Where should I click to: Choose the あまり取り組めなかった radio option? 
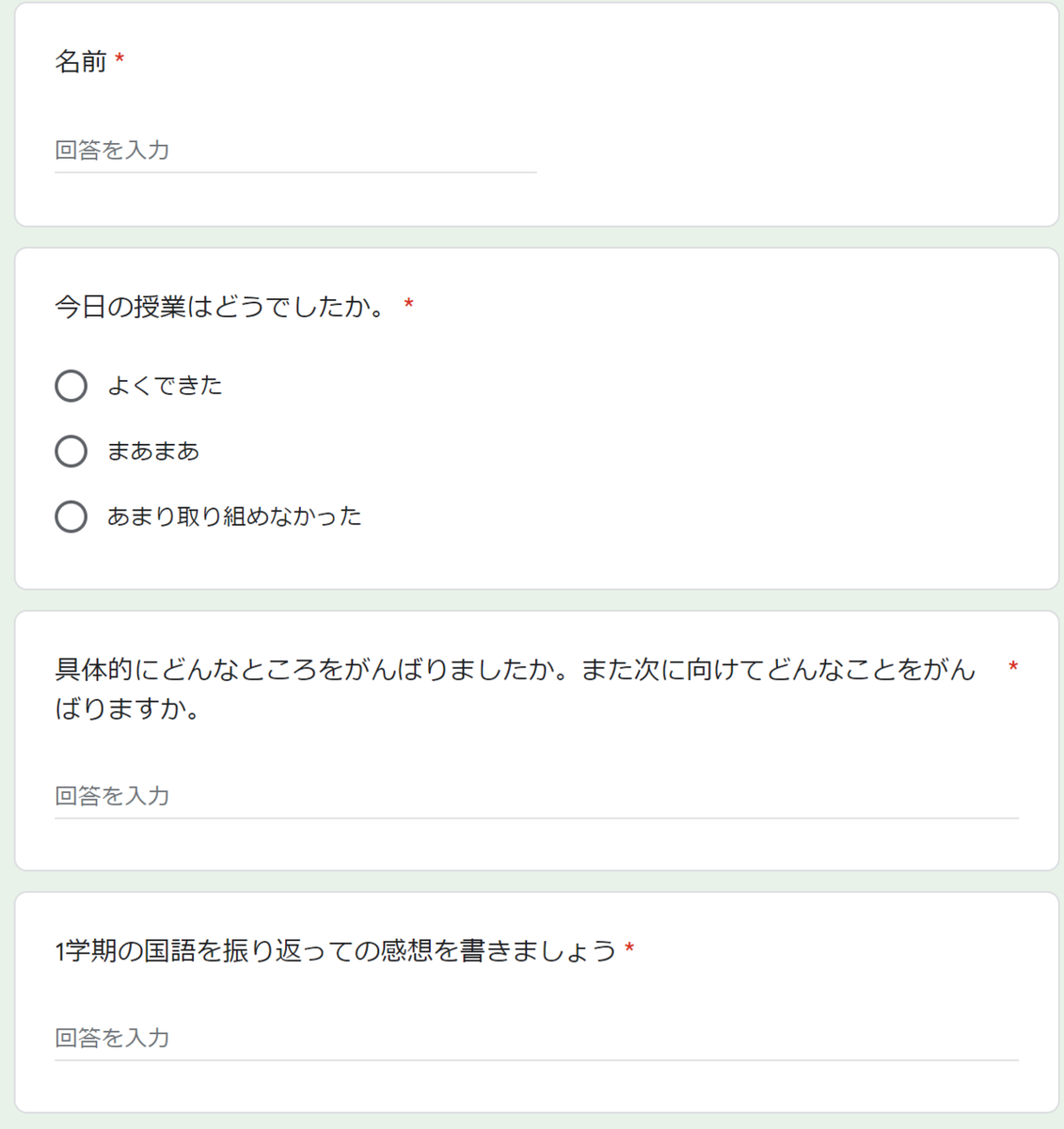click(x=71, y=517)
